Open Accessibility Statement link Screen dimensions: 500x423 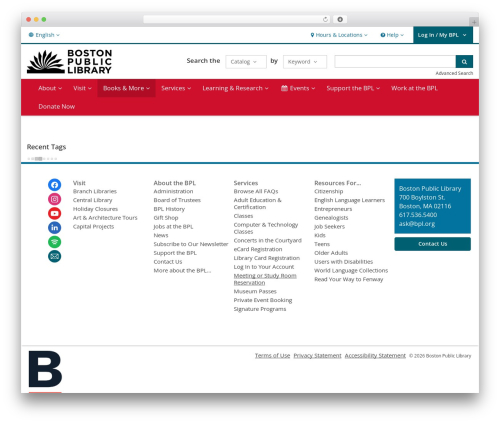375,356
